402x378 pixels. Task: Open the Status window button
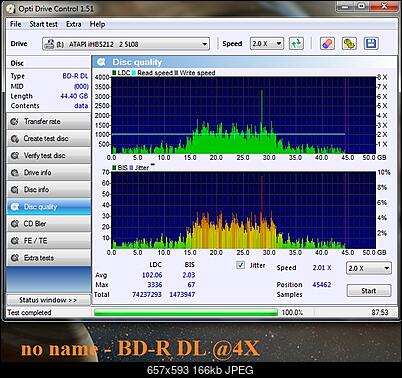[48, 300]
